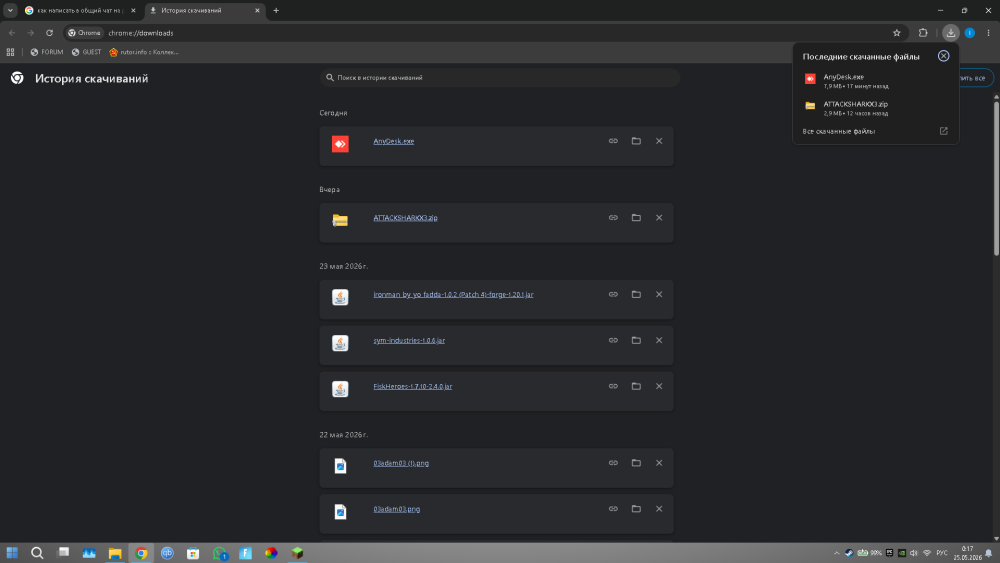Show sym-industries-1.0.6.jar in folder
This screenshot has width=1000, height=563.
pyautogui.click(x=636, y=340)
